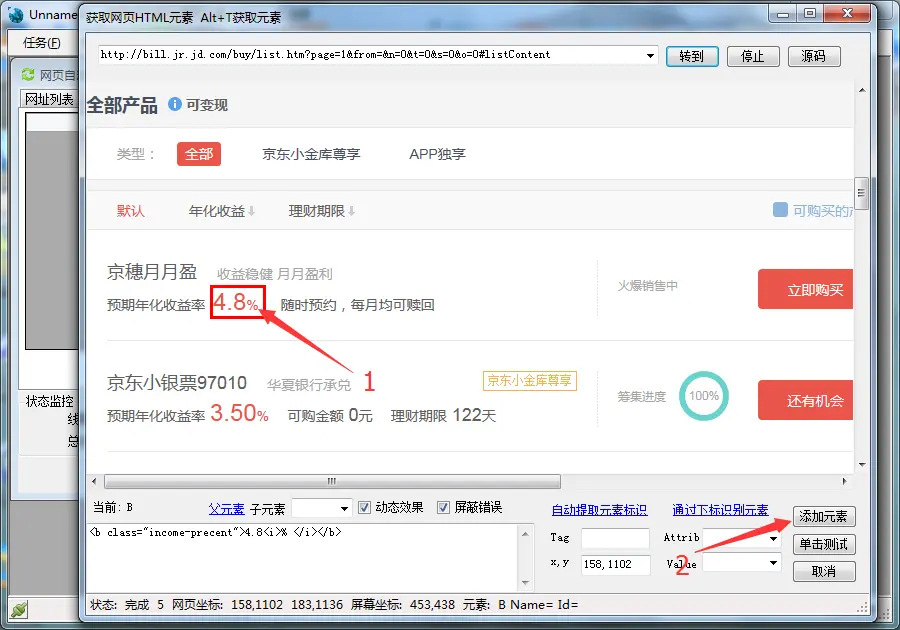Click the 100% progress ring

[704, 396]
